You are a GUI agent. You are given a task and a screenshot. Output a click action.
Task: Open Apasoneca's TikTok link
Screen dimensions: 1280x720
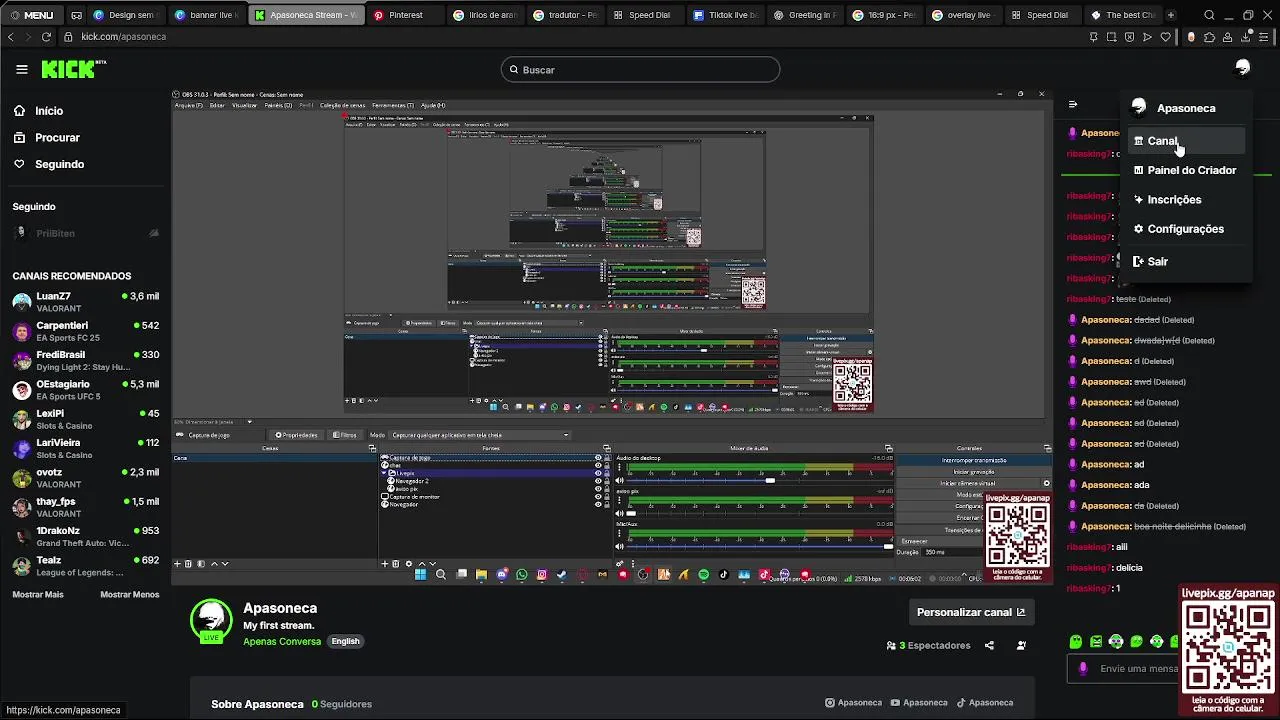tap(985, 703)
